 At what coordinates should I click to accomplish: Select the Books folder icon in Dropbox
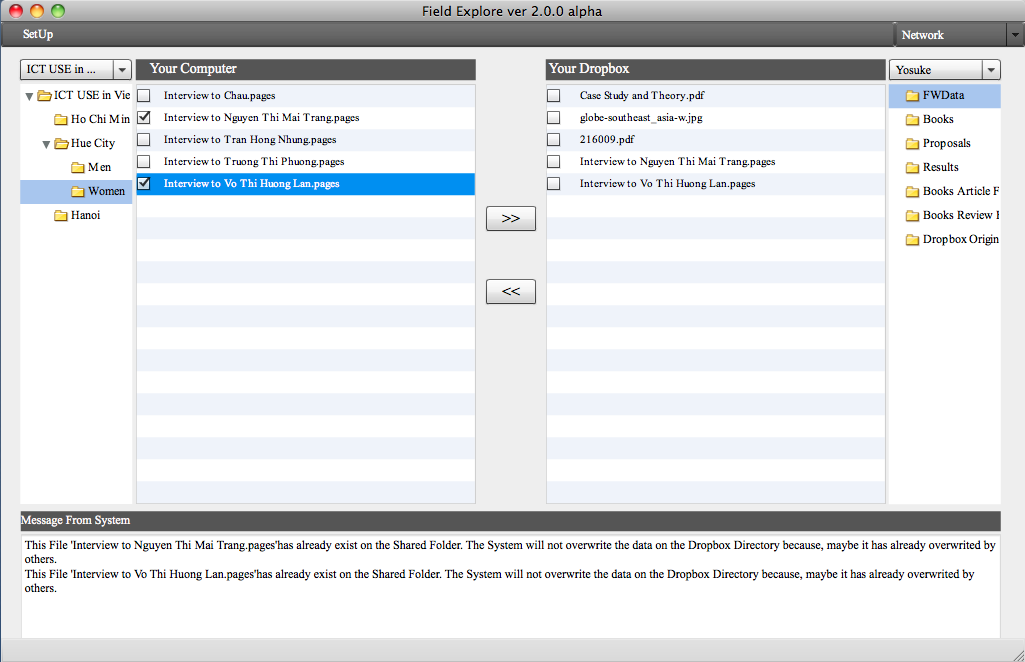(912, 120)
